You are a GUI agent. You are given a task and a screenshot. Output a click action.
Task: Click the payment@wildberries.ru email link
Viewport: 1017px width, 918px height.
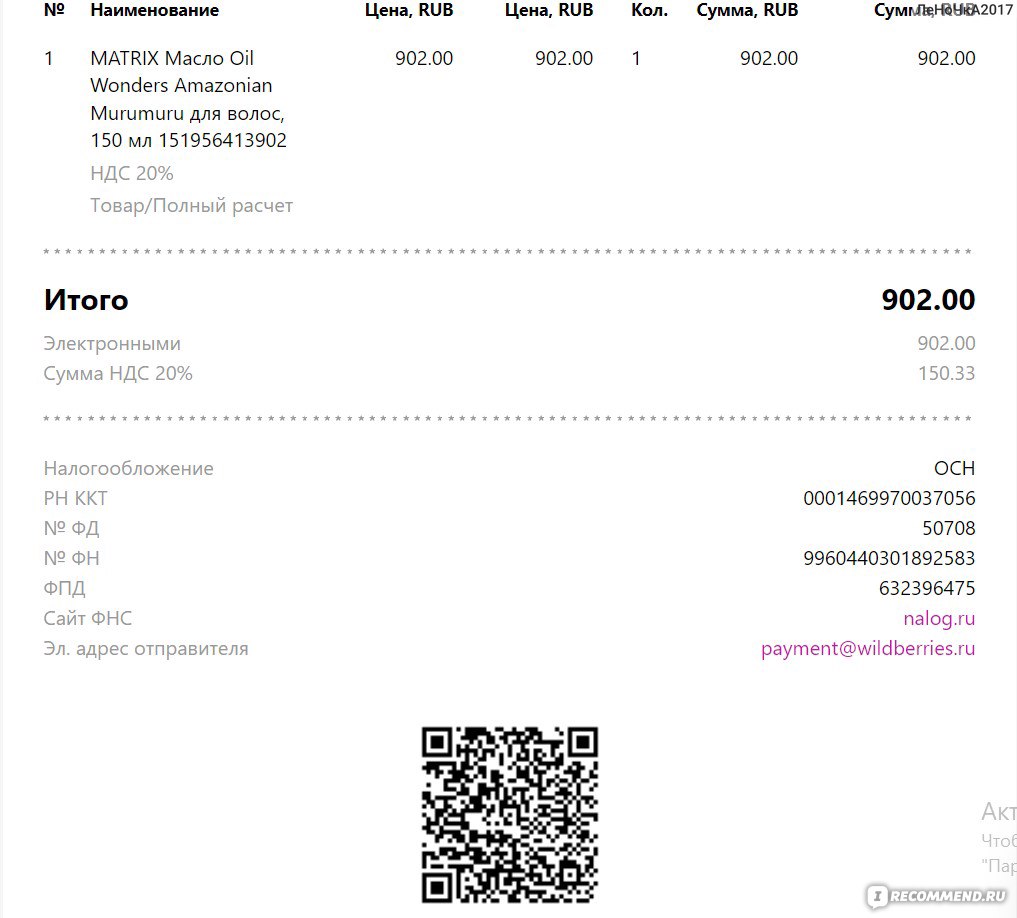tap(868, 649)
